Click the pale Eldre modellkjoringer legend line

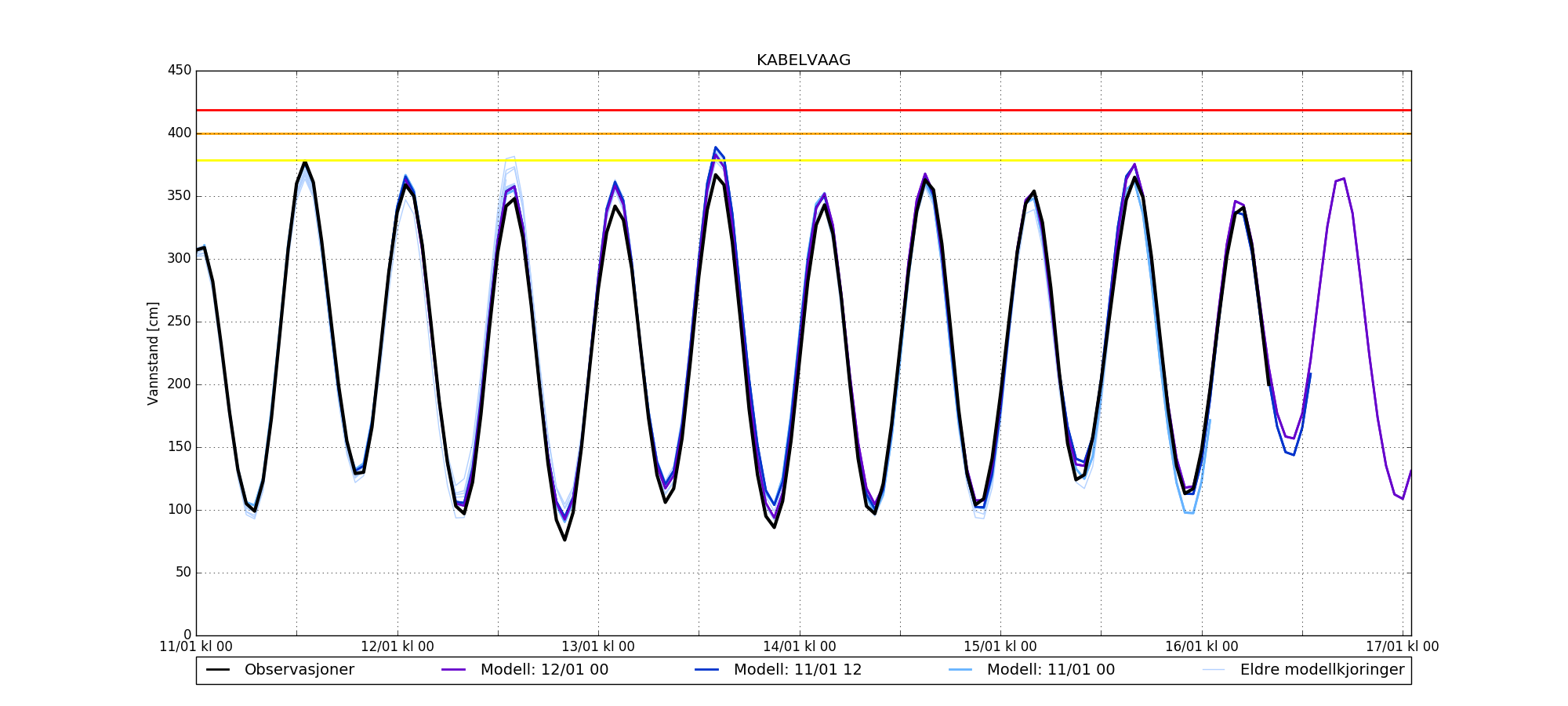pyautogui.click(x=1214, y=670)
